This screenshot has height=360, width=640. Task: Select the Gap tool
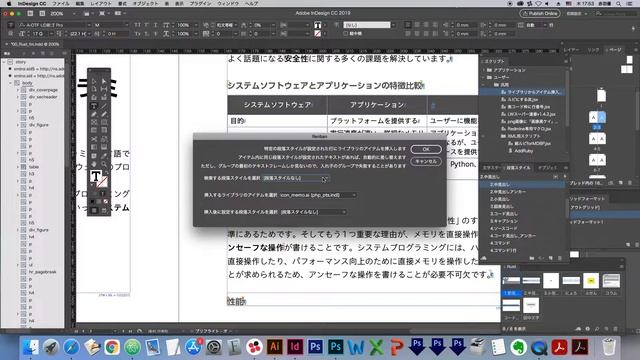104,89
